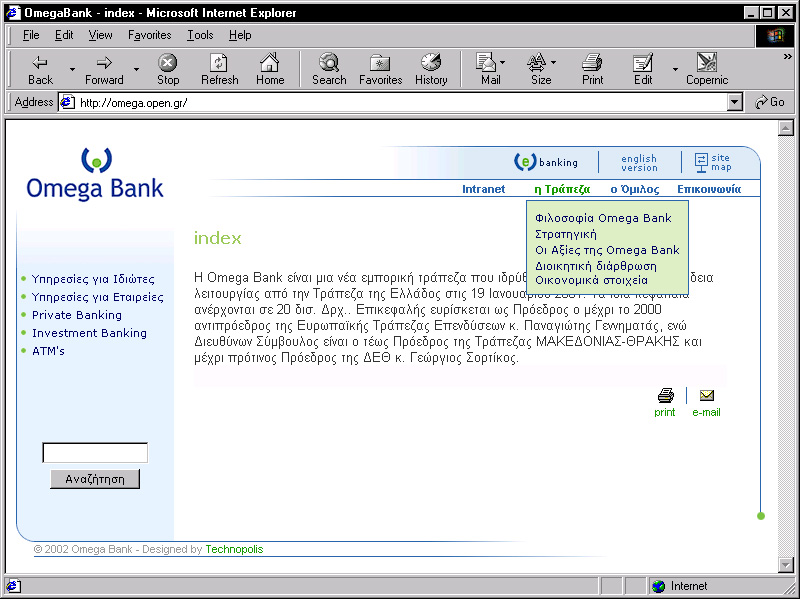Choose Οικονομικά στοιχεία menu entry
The width and height of the screenshot is (800, 600).
[591, 281]
